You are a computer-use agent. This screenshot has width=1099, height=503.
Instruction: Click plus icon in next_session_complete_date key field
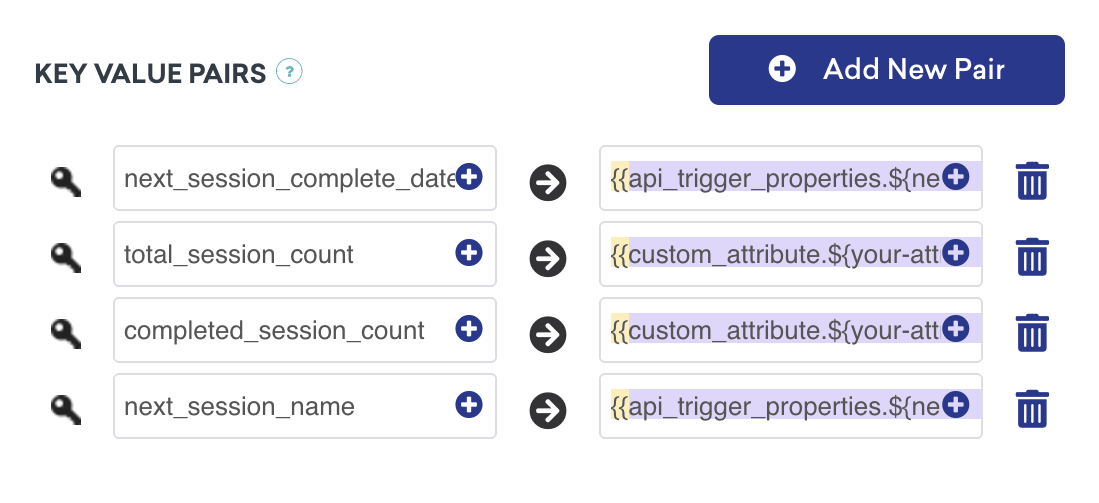coord(469,177)
